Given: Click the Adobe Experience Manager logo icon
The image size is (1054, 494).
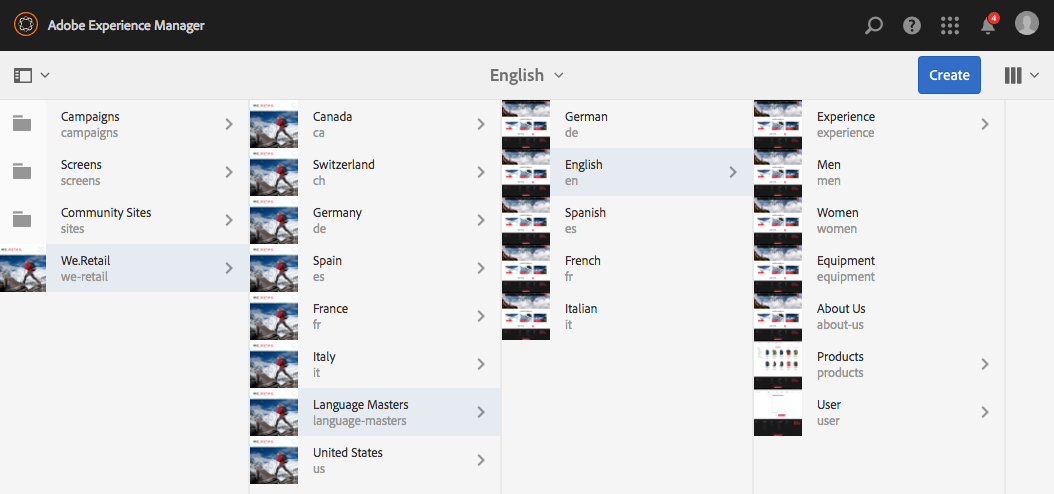Looking at the screenshot, I should click(x=26, y=26).
